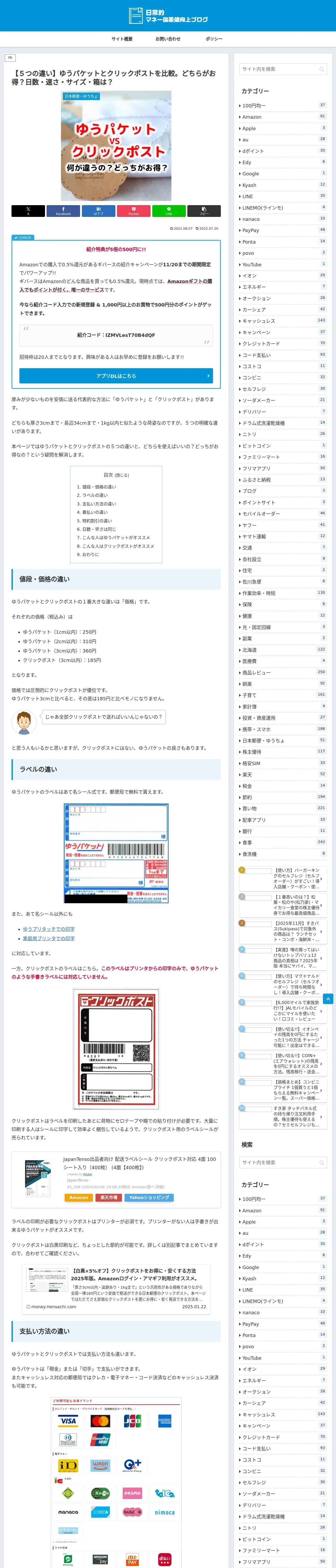Open top sidebar クレジットカード category
The image size is (336, 1568).
pyautogui.click(x=283, y=344)
